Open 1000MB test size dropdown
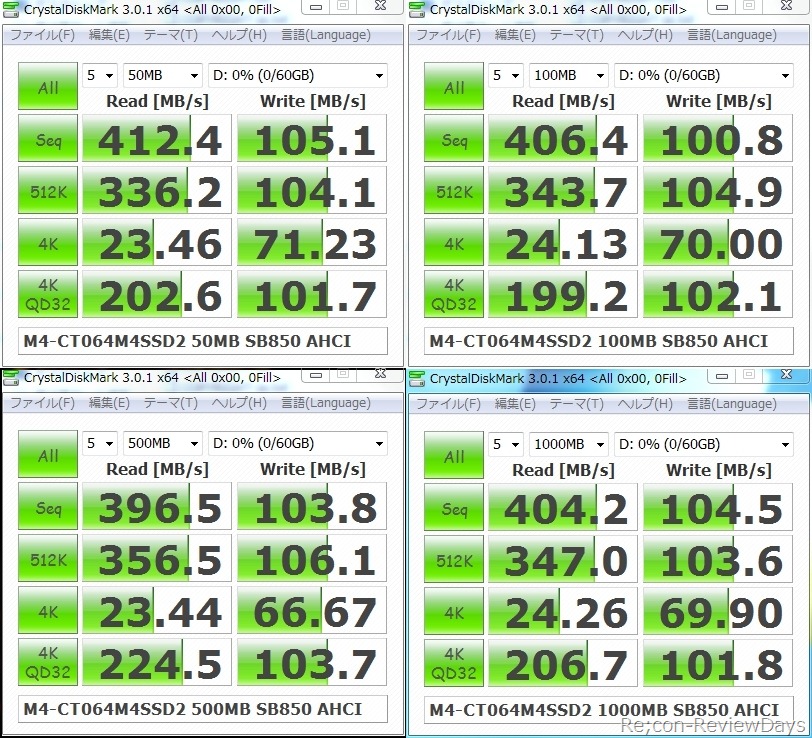812x738 pixels. click(569, 444)
